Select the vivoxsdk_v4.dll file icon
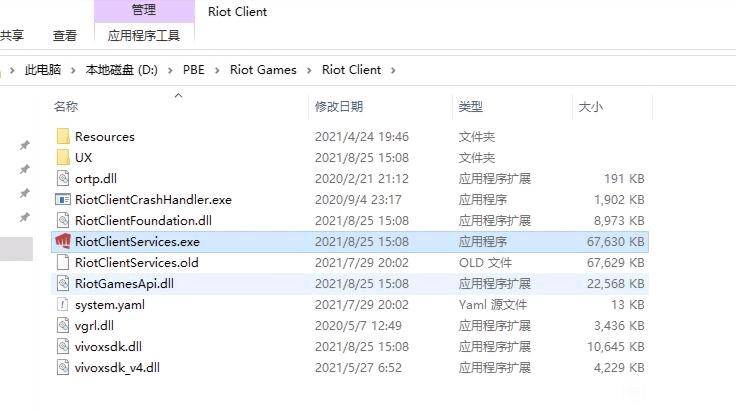The height and width of the screenshot is (412, 736). [63, 367]
